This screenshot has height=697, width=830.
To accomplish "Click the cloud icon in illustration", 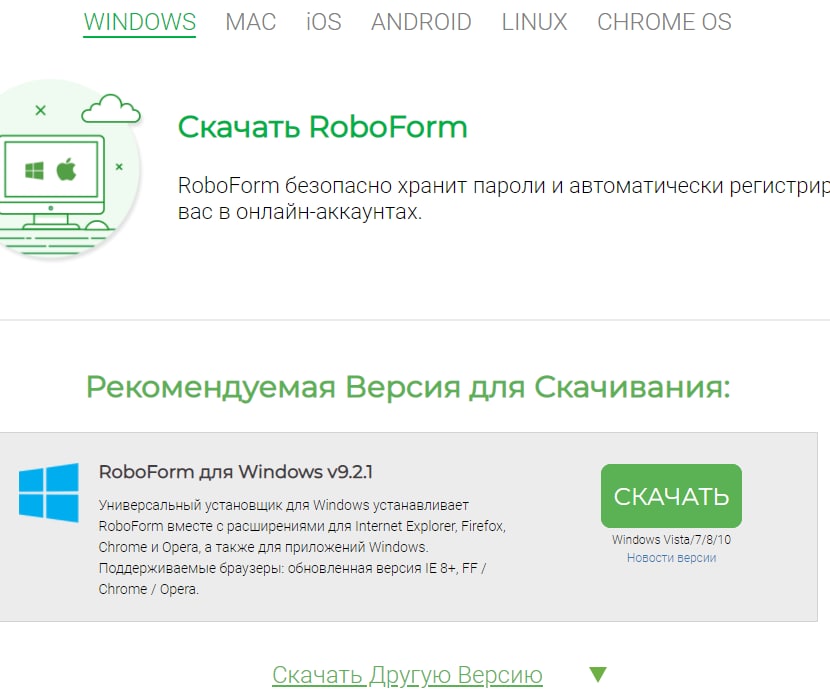I will (111, 108).
